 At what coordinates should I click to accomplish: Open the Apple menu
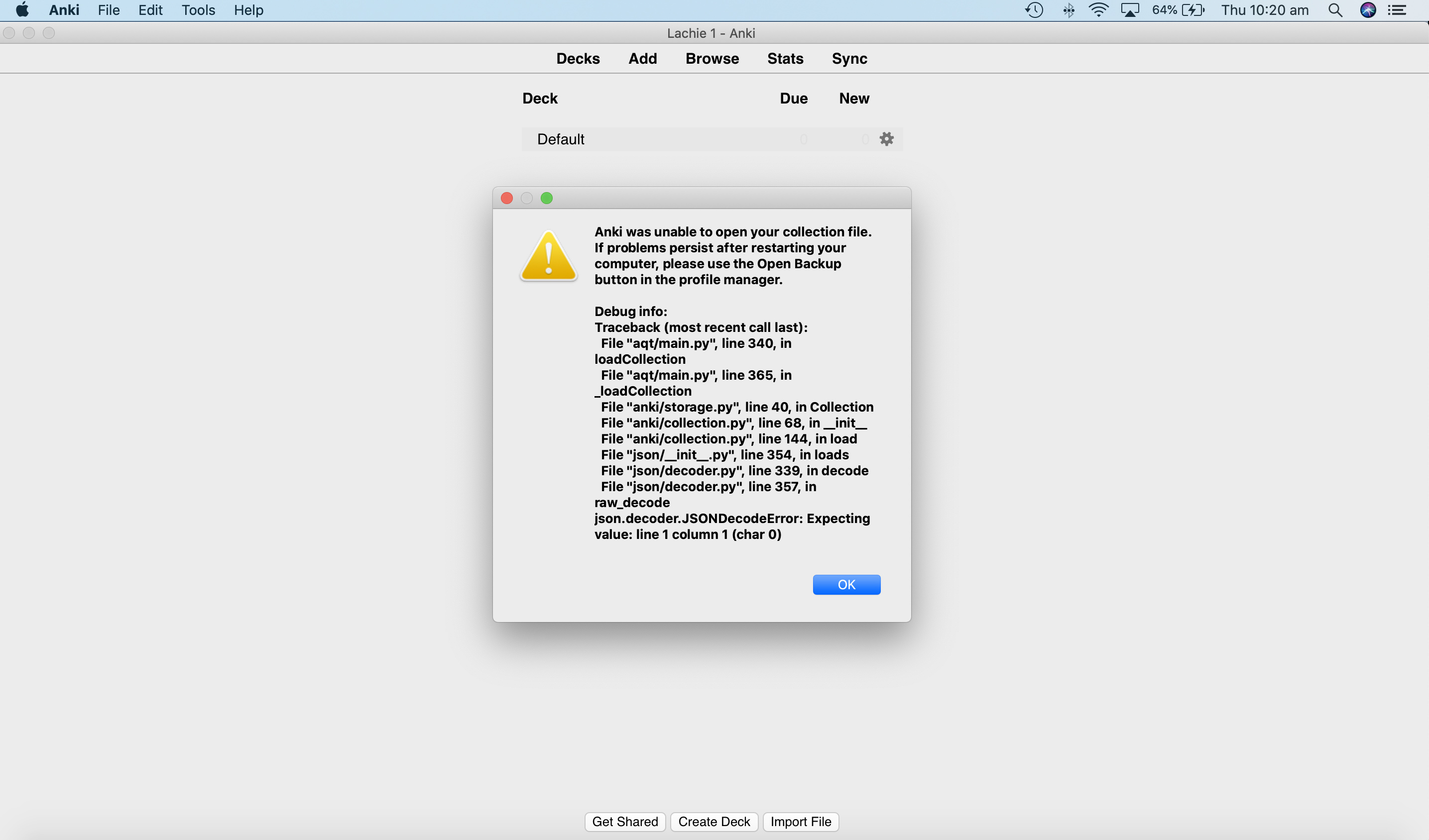pos(22,10)
